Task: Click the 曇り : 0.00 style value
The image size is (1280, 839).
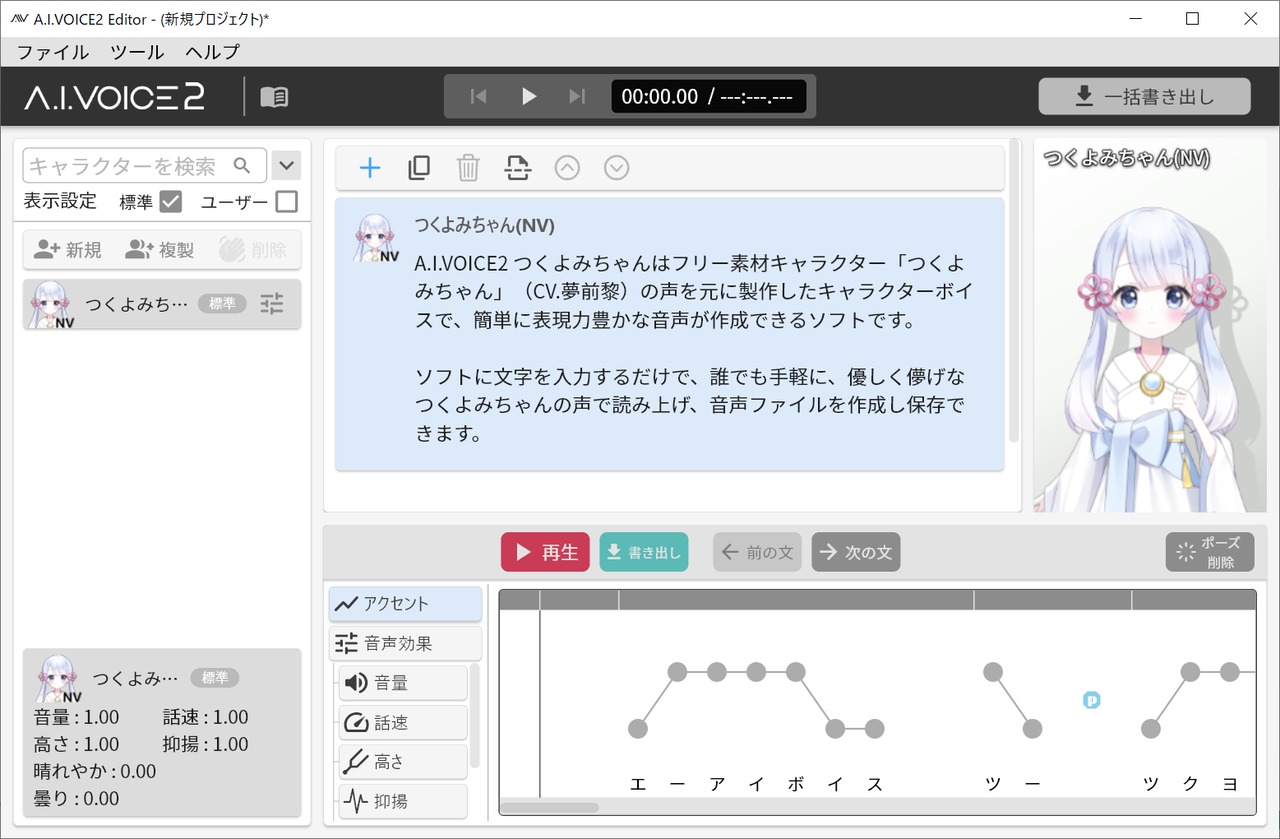Action: (x=76, y=798)
